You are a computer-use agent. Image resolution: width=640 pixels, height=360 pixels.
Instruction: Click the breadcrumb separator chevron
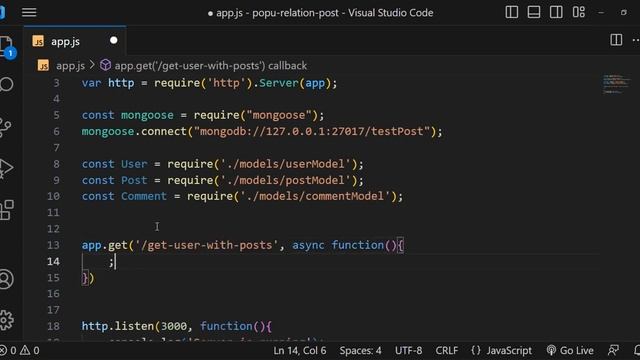coord(92,65)
